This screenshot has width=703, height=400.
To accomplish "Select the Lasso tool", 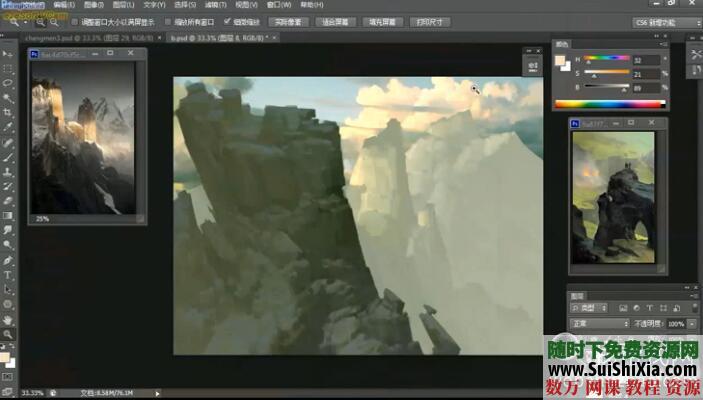I will (x=8, y=84).
